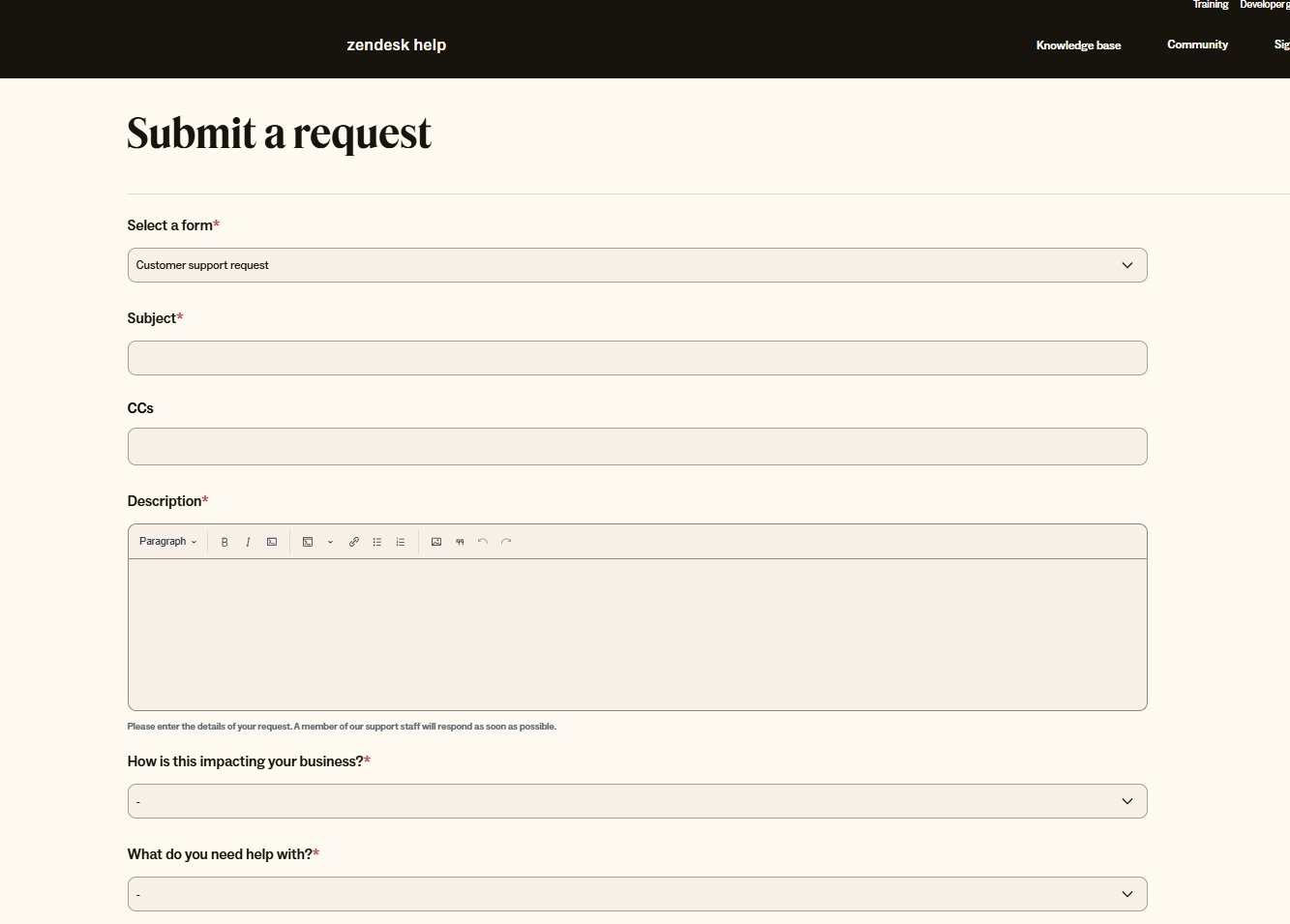Create a bulleted list in the description

coord(376,541)
